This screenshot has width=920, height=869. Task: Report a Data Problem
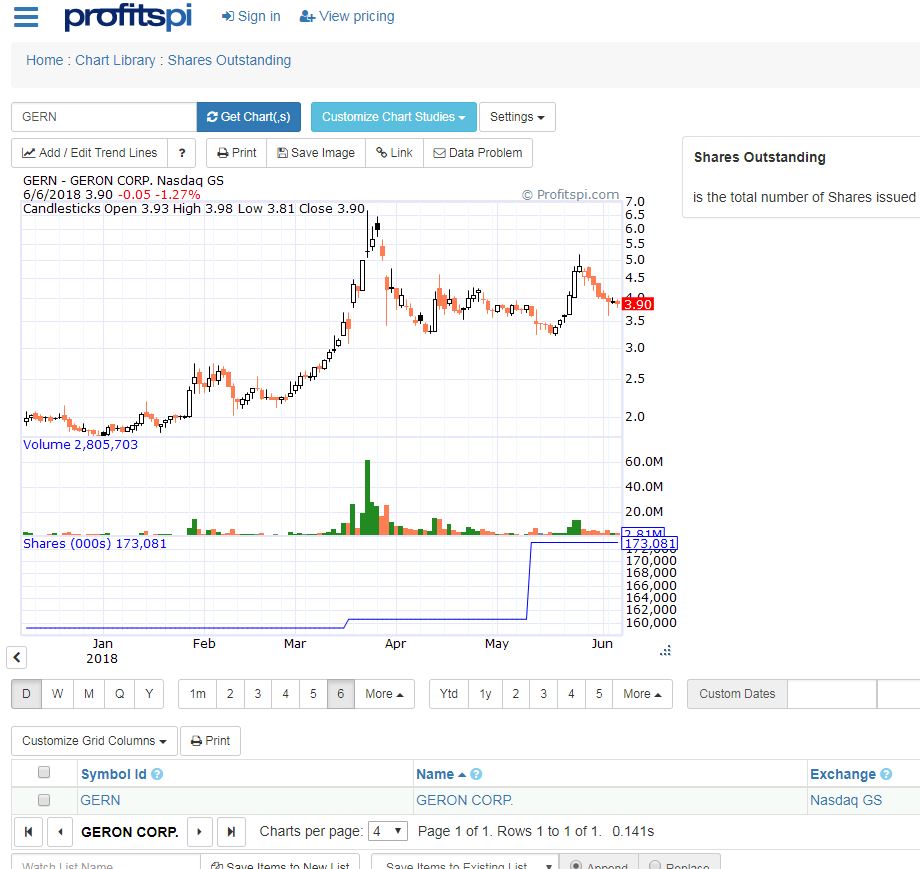[x=478, y=153]
